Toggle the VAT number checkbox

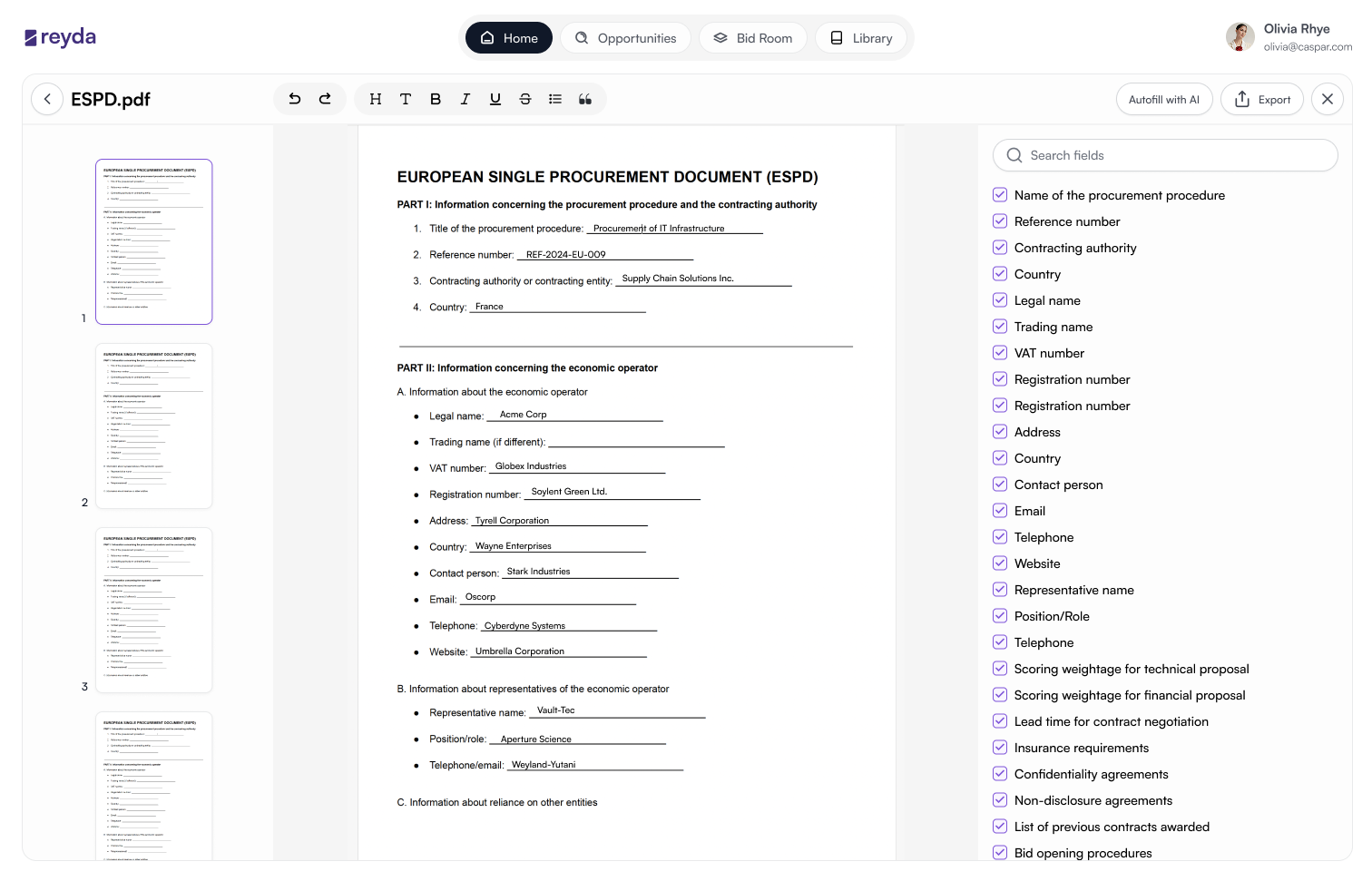[1000, 353]
